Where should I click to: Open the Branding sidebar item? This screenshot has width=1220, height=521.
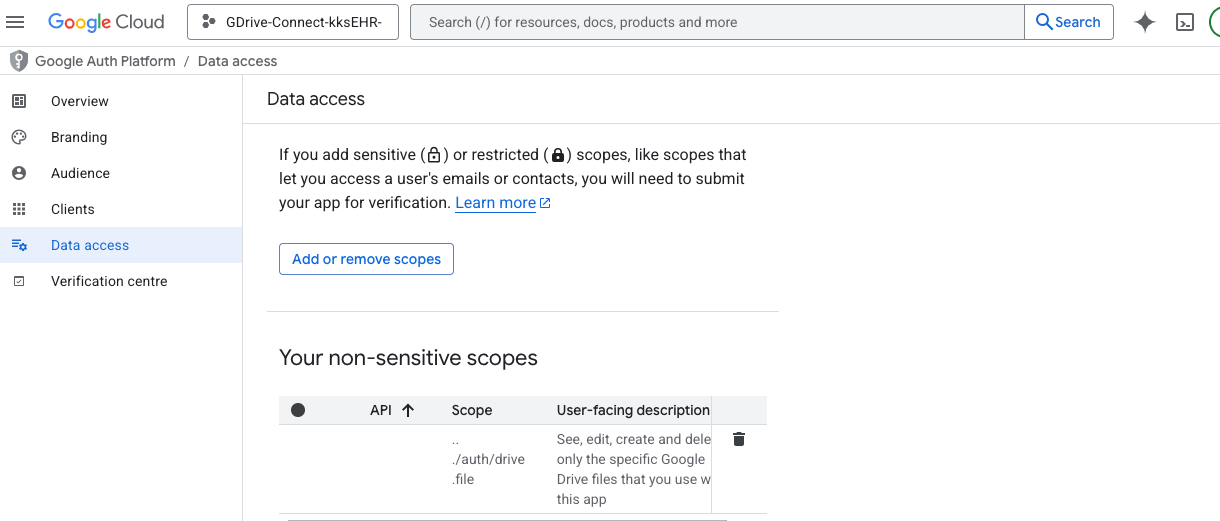point(121,137)
